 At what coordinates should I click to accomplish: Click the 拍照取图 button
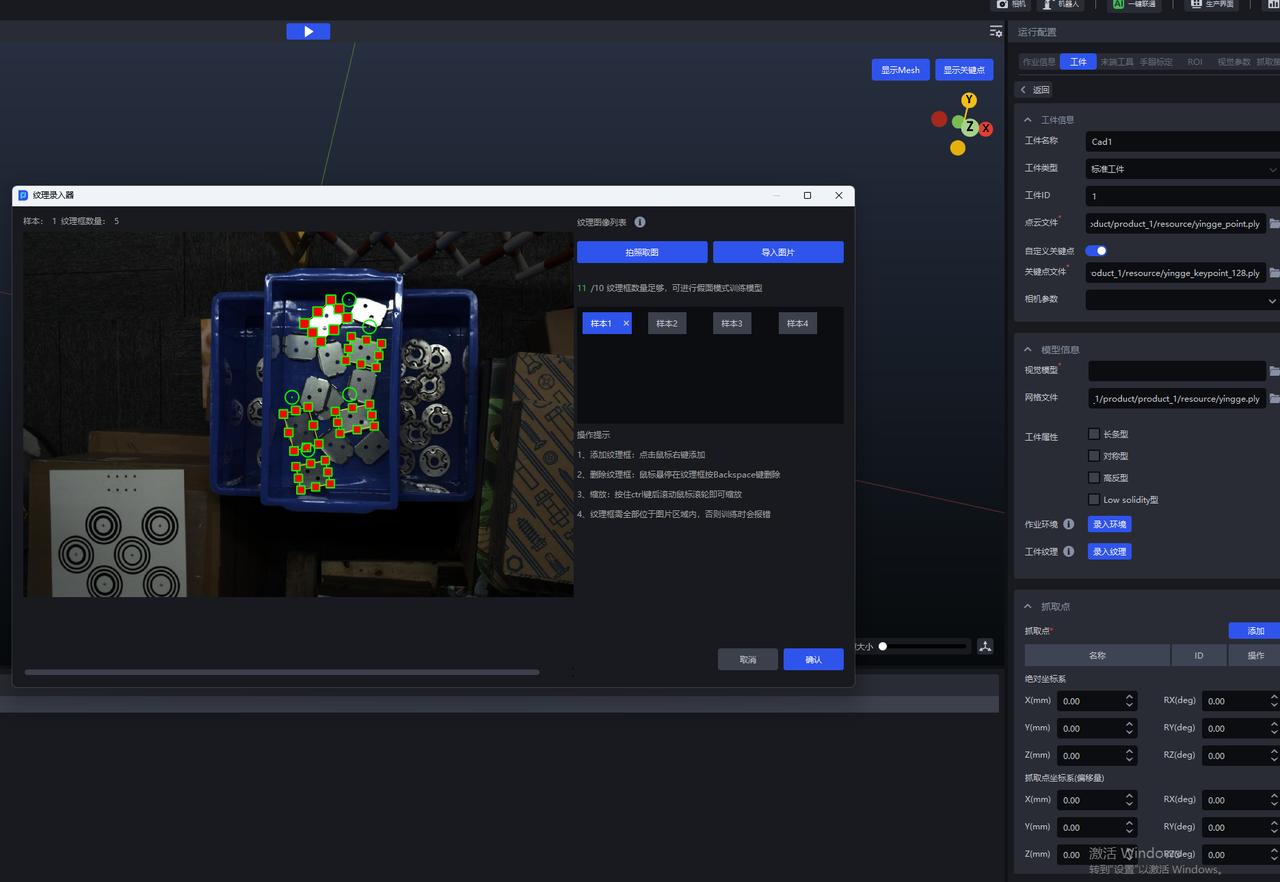pos(642,252)
